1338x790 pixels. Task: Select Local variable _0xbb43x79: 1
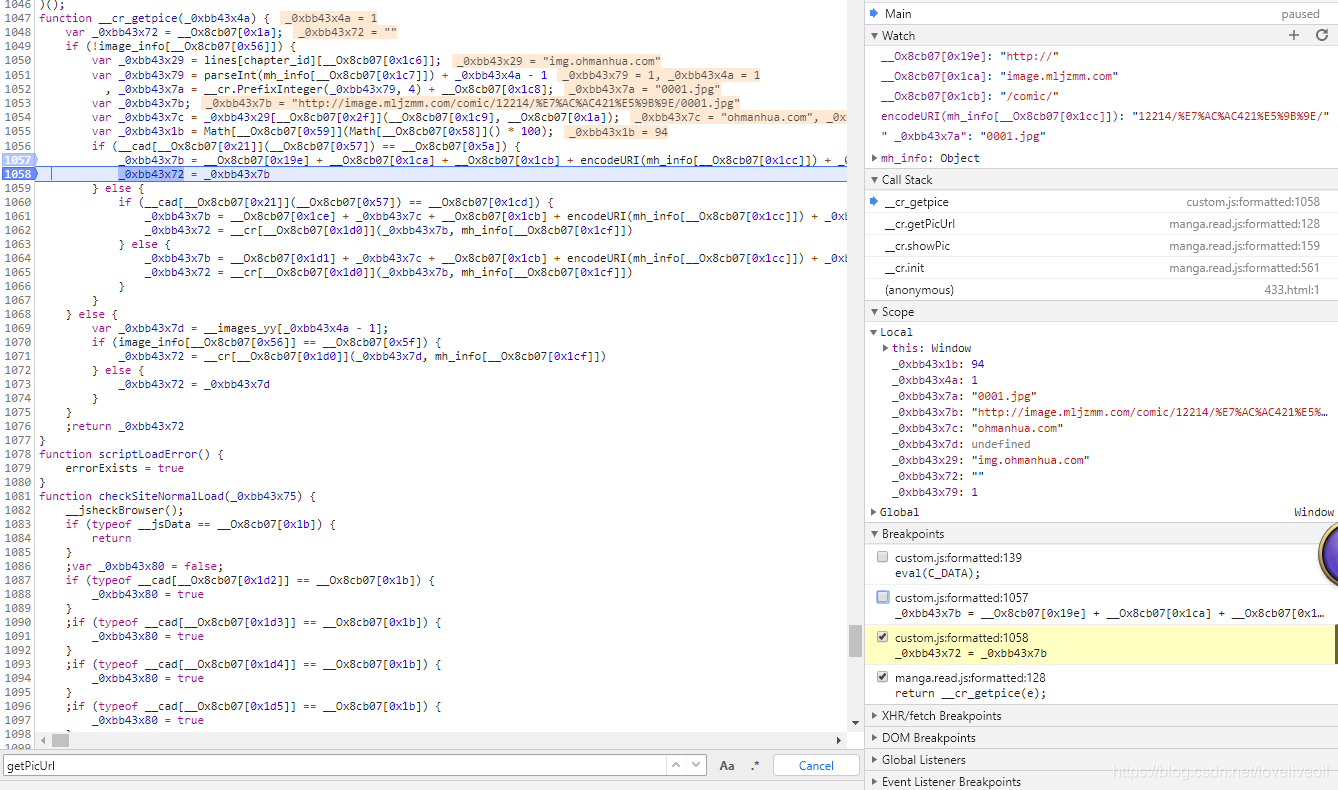pyautogui.click(x=935, y=492)
